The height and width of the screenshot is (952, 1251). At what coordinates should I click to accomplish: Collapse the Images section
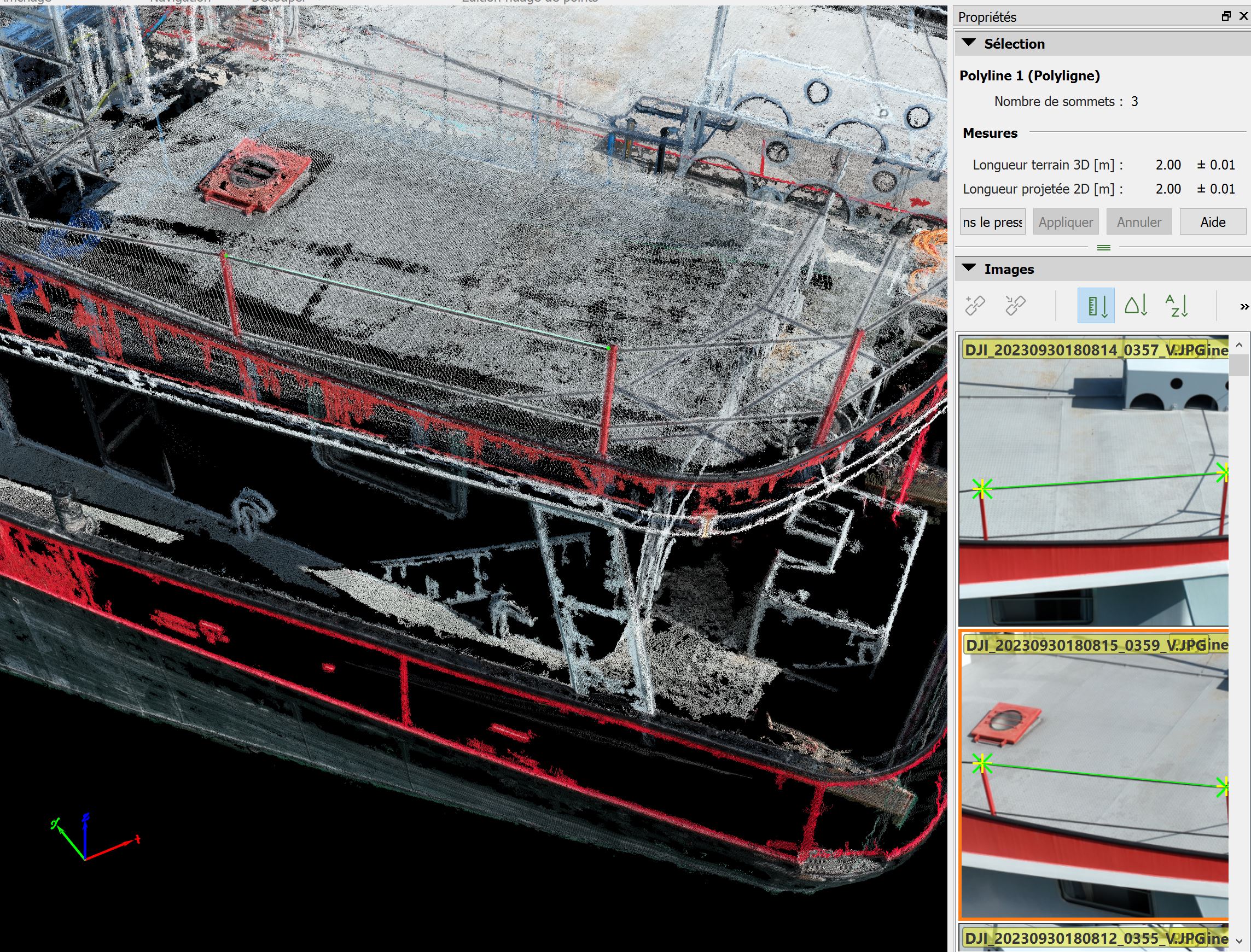click(x=969, y=268)
